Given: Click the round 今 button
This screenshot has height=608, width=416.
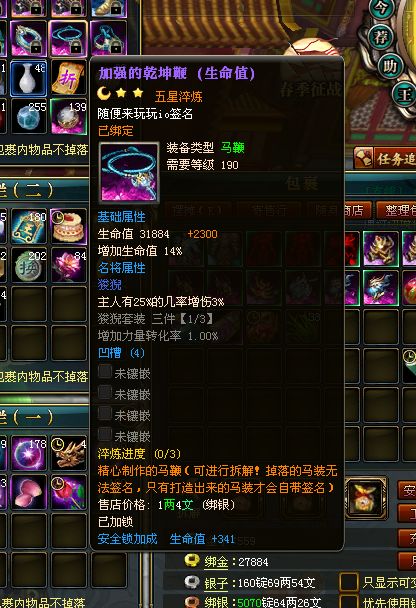Looking at the screenshot, I should [x=381, y=9].
